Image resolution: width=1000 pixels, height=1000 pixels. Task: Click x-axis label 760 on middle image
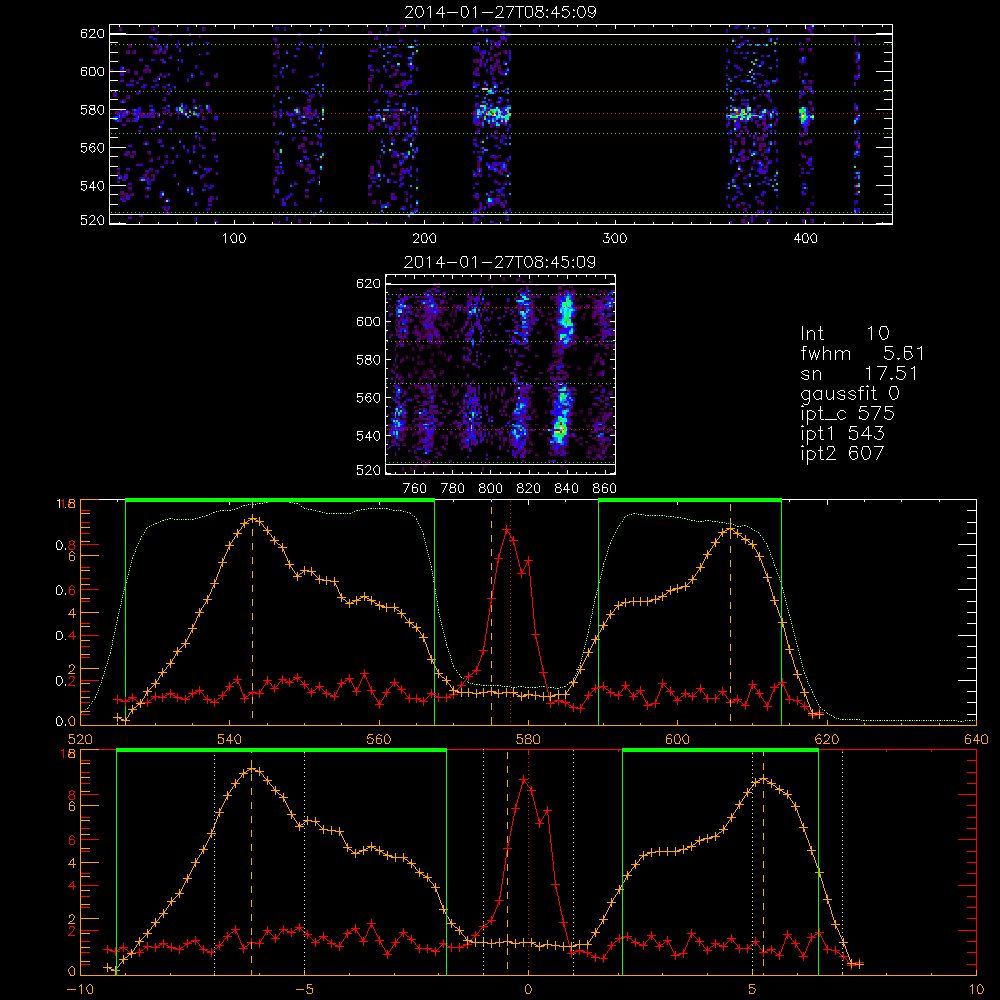(x=415, y=489)
